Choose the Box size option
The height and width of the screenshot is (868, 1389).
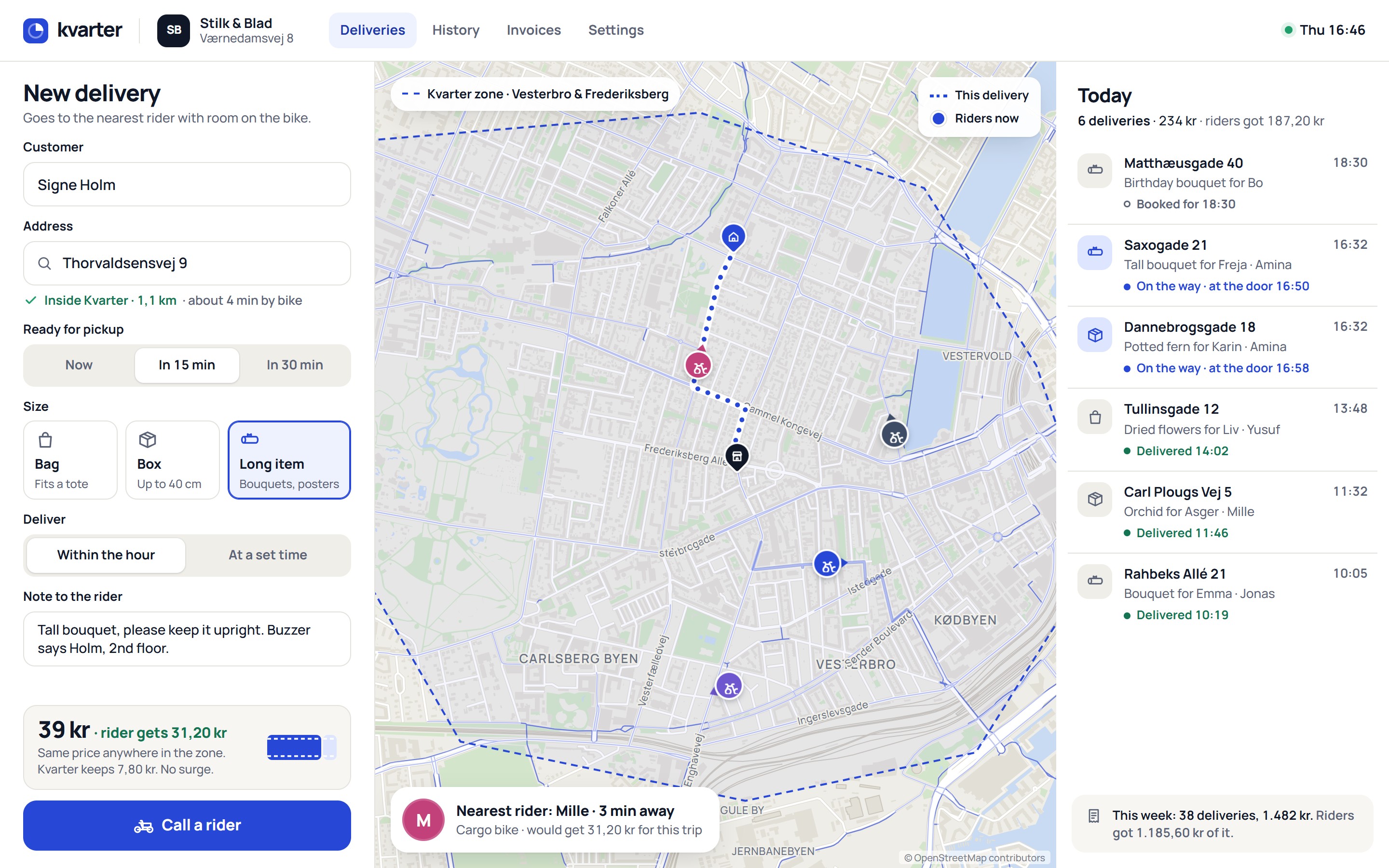click(x=172, y=460)
